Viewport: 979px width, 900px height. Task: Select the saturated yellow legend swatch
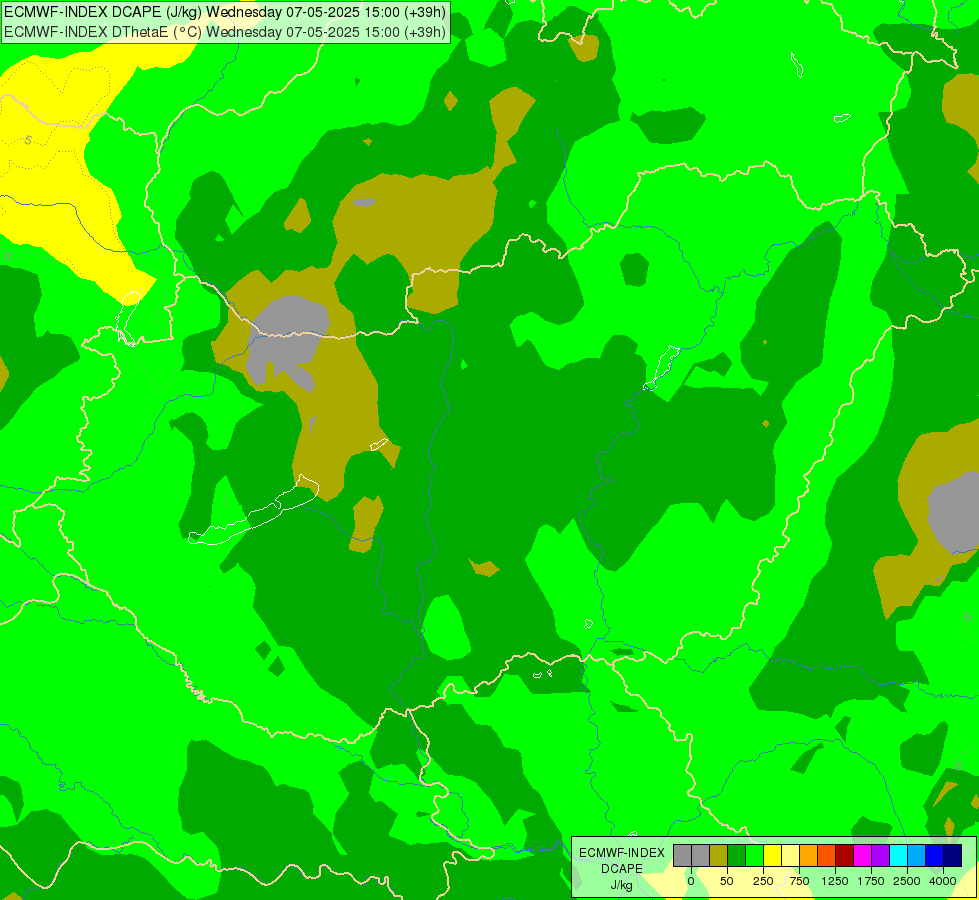(772, 856)
